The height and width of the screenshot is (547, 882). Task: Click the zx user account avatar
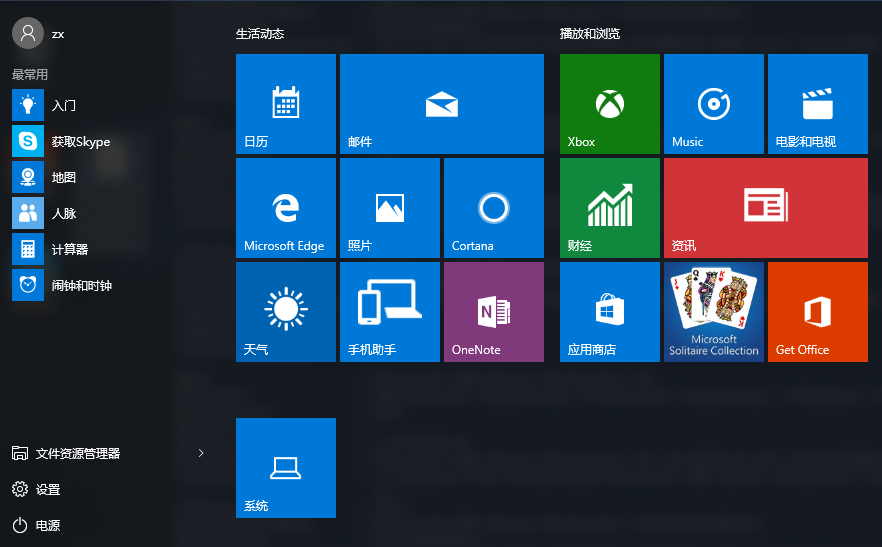[28, 33]
